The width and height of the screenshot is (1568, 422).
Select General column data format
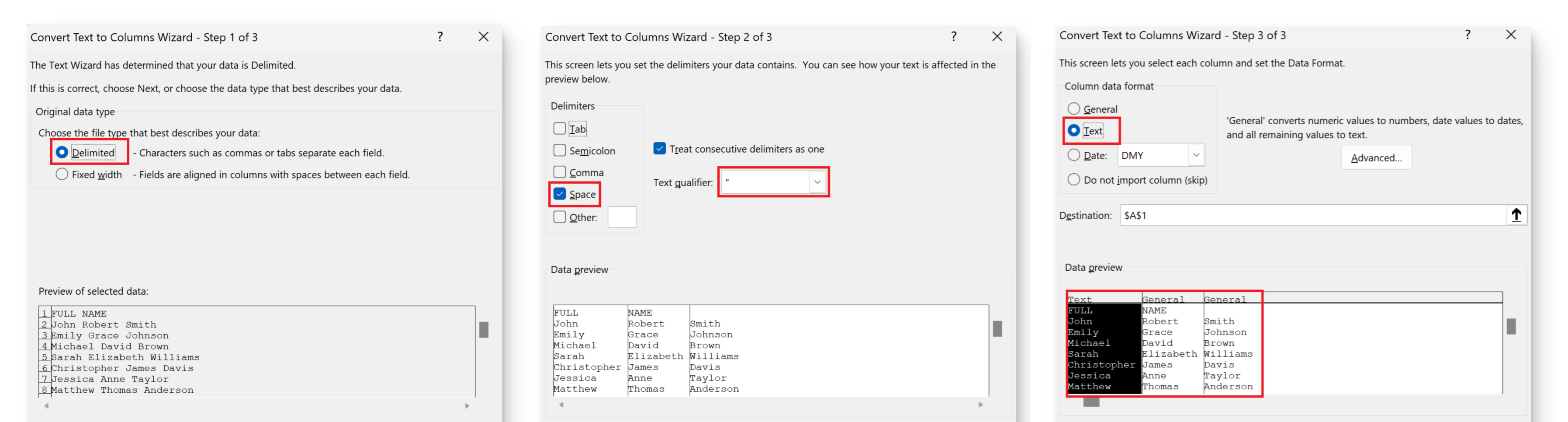(x=1074, y=108)
